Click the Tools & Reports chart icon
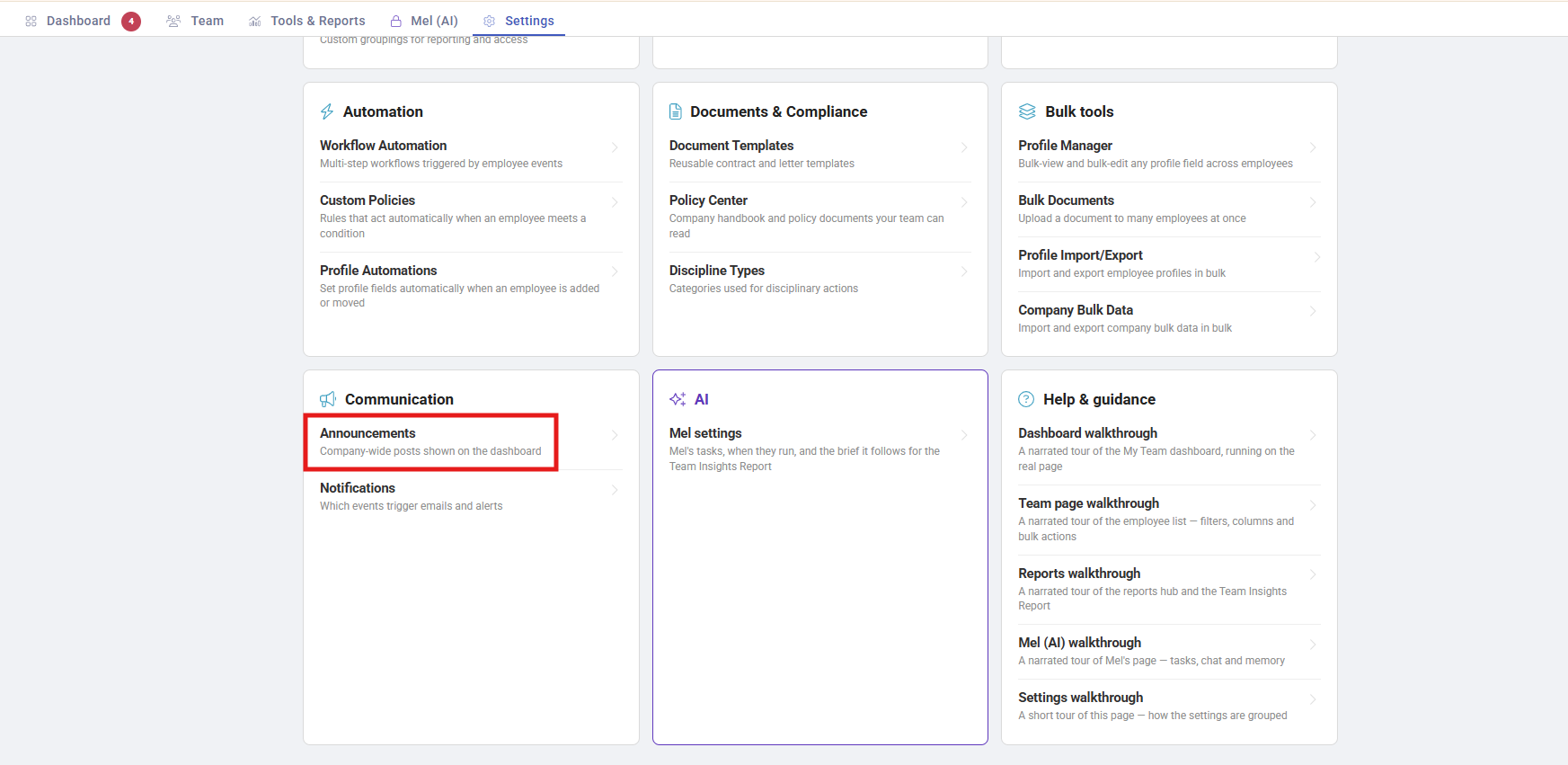This screenshot has width=1568, height=765. point(255,21)
